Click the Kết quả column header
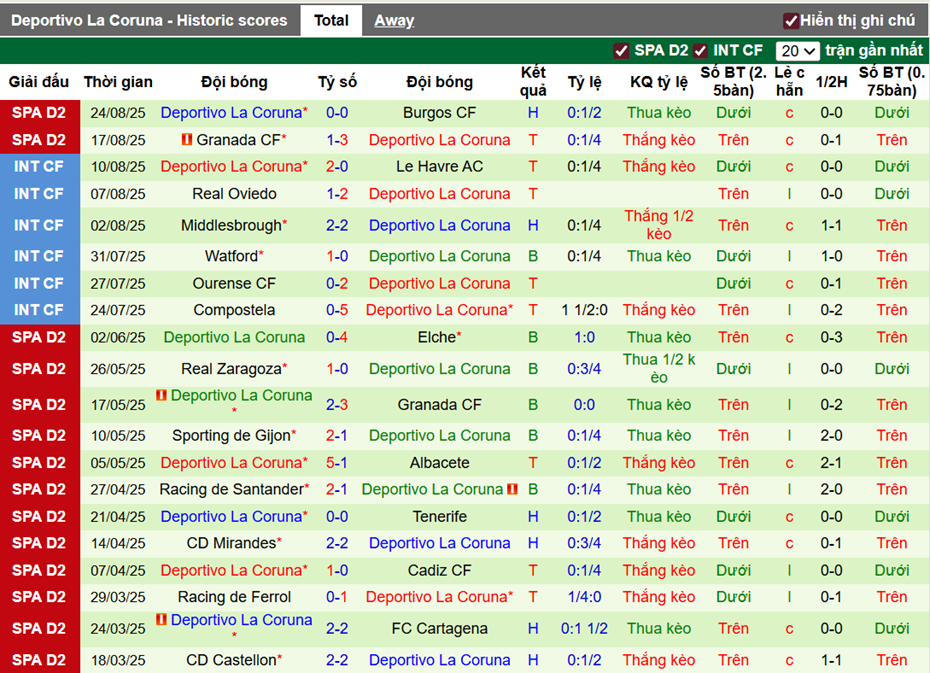This screenshot has width=930, height=673. pos(533,82)
